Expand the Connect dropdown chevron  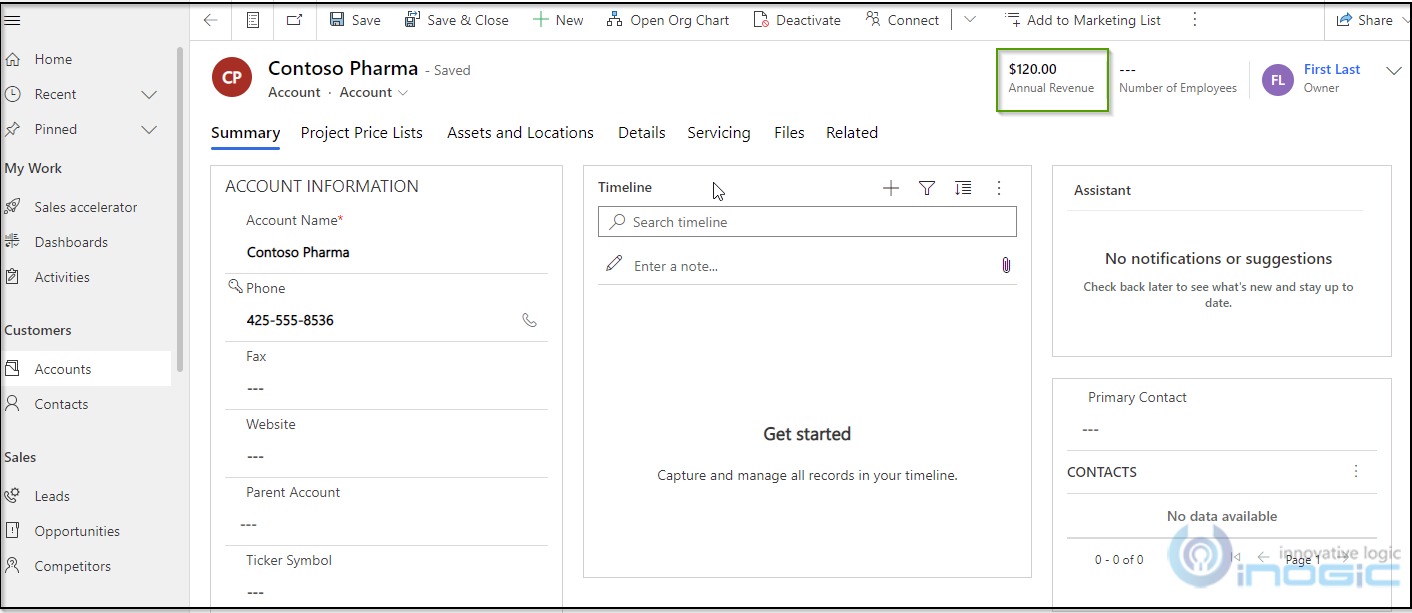pyautogui.click(x=970, y=20)
